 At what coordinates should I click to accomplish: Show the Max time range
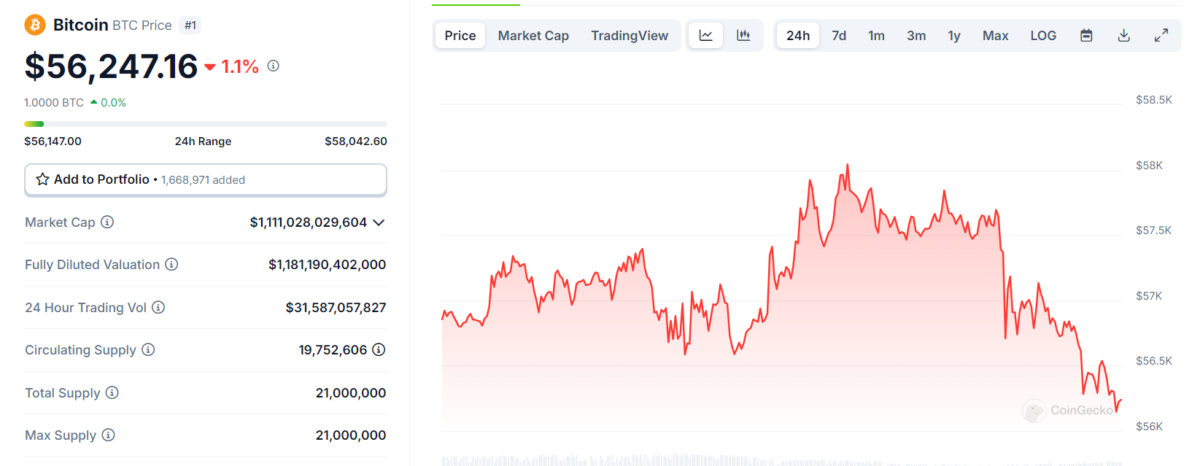tap(995, 36)
